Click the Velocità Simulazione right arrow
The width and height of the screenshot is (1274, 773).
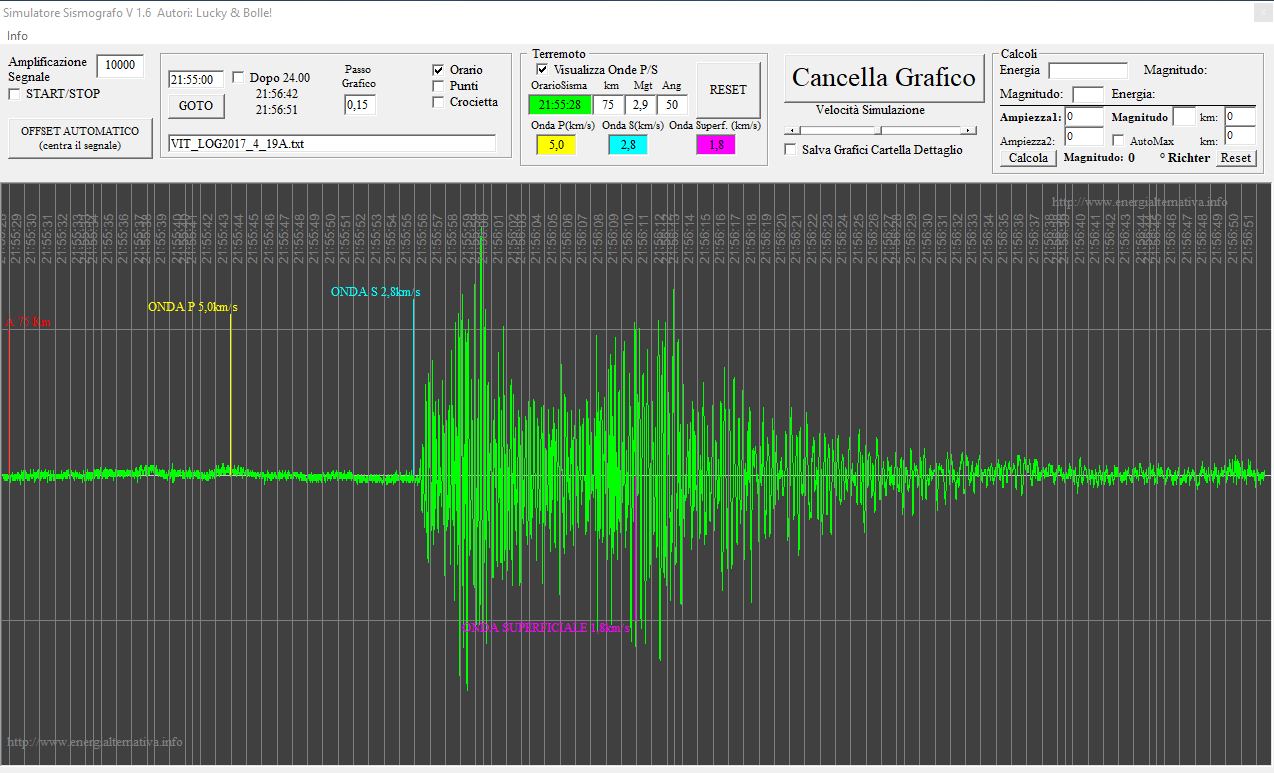[969, 130]
